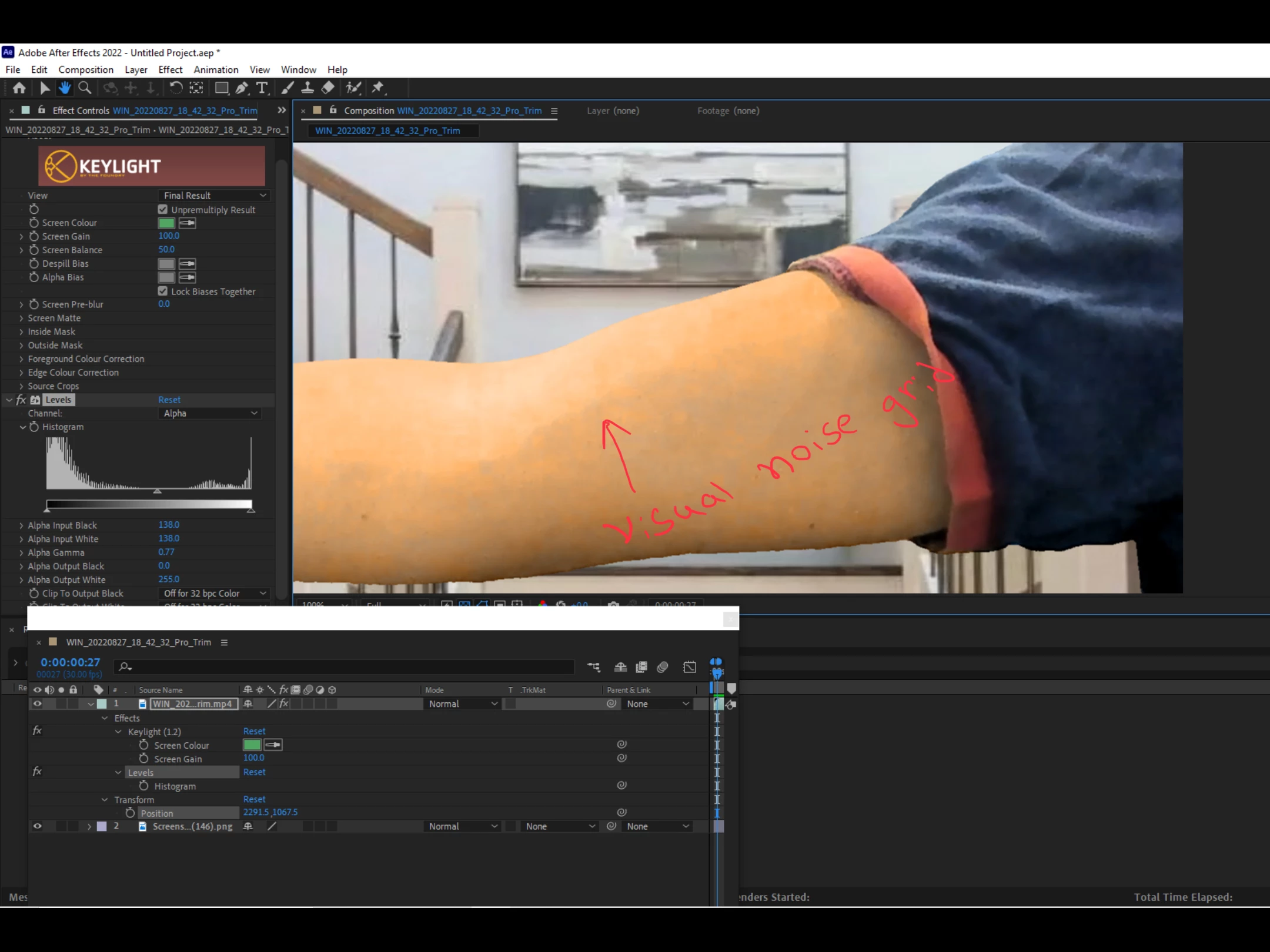Open the Effect menu
This screenshot has height=952, width=1270.
coord(171,70)
